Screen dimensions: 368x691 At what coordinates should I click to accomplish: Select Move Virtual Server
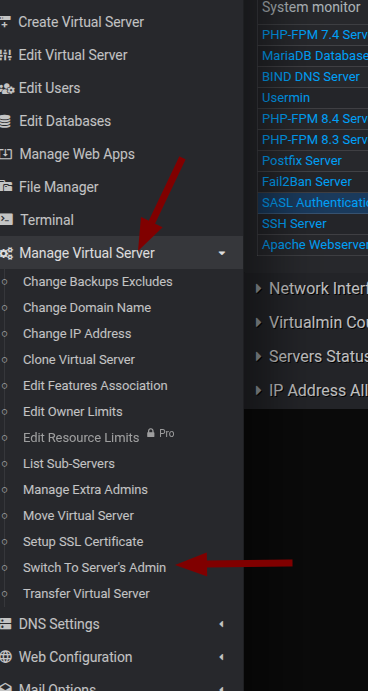[78, 516]
